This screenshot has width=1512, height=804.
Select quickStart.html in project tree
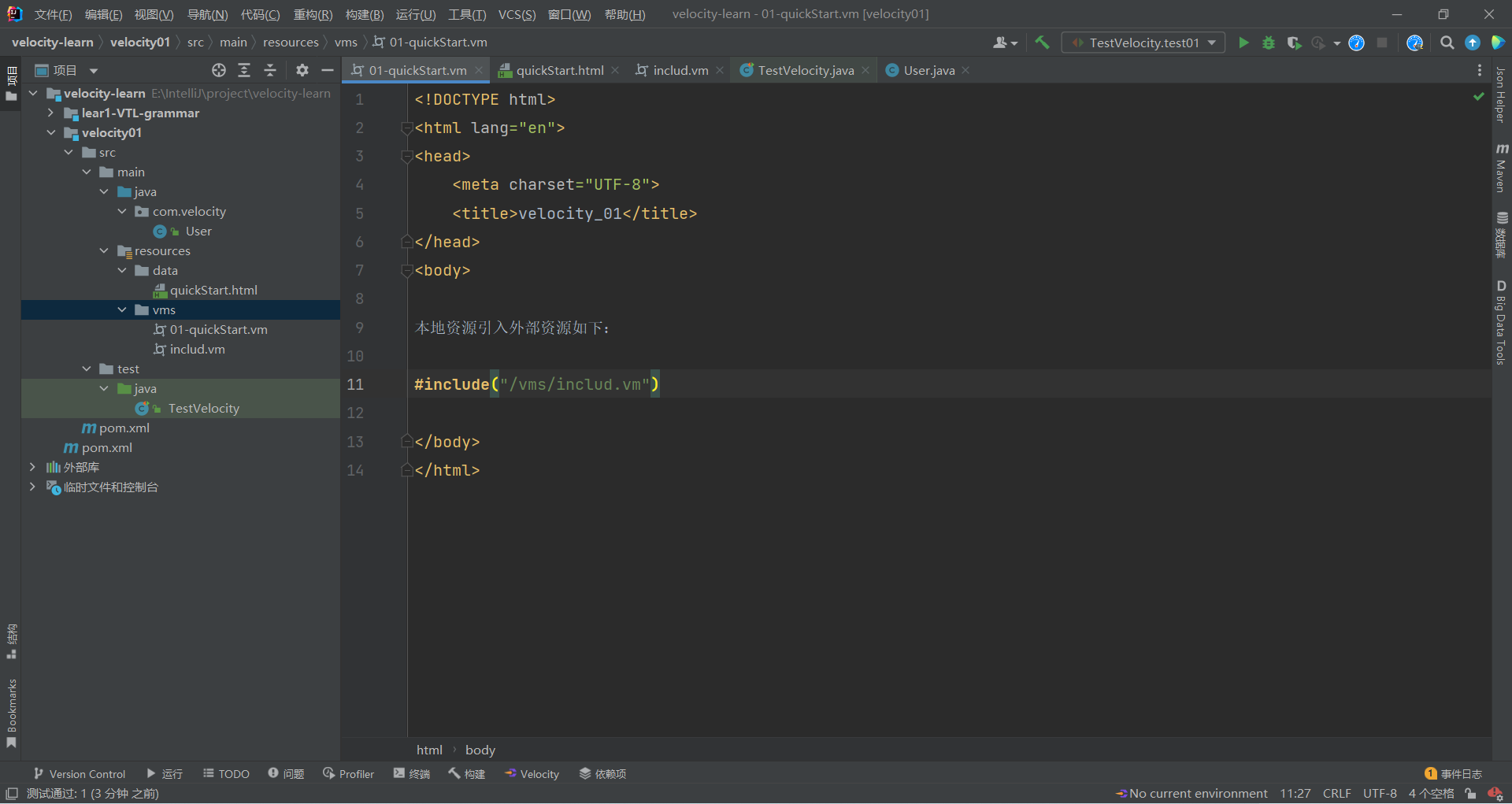click(213, 290)
